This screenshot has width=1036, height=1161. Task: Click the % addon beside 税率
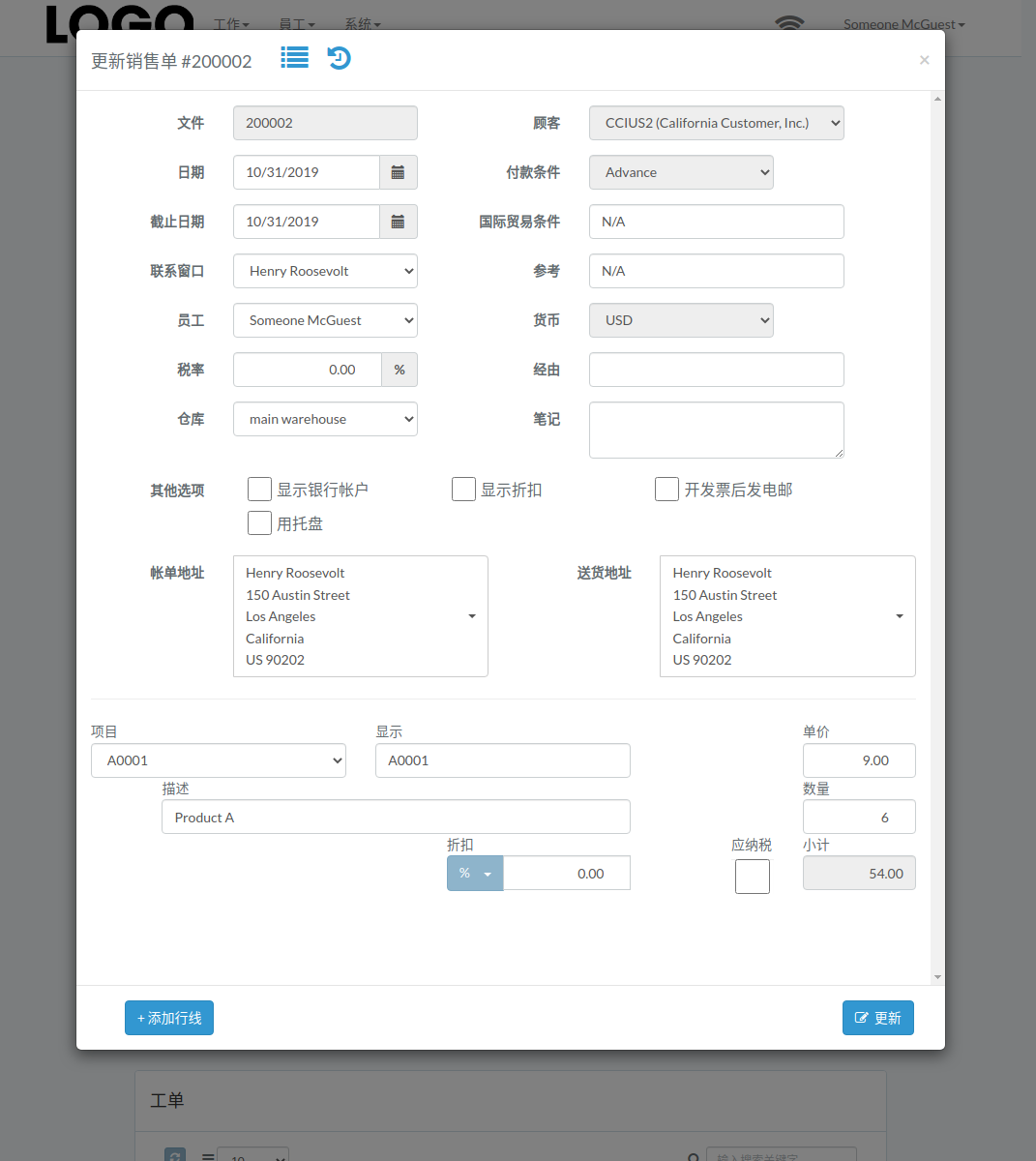pos(400,370)
